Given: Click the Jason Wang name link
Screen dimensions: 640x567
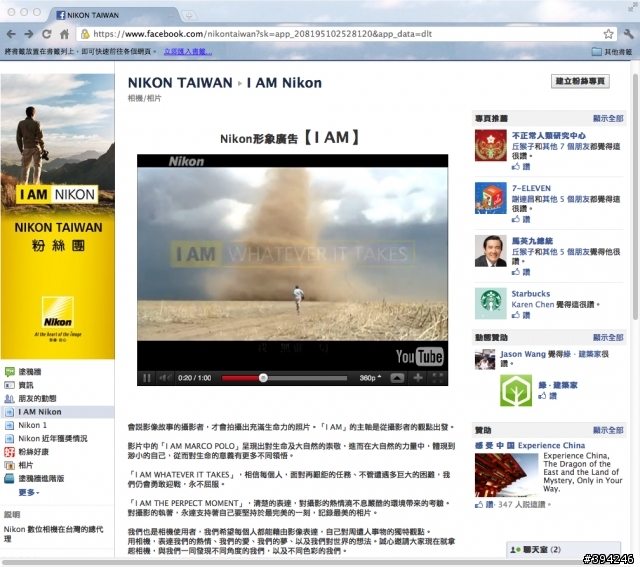Looking at the screenshot, I should [523, 354].
